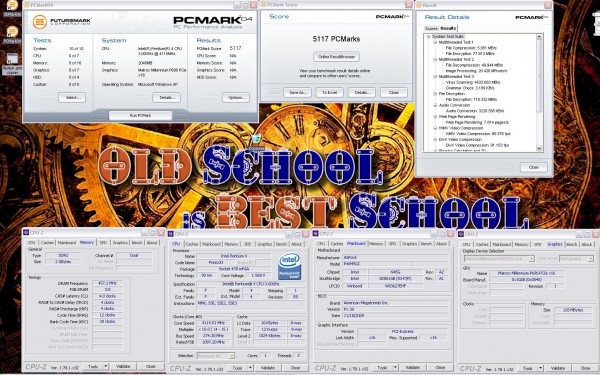Screen dimensions: 600x375
Task: Click the Close button in PCMark Score window
Action: [394, 93]
